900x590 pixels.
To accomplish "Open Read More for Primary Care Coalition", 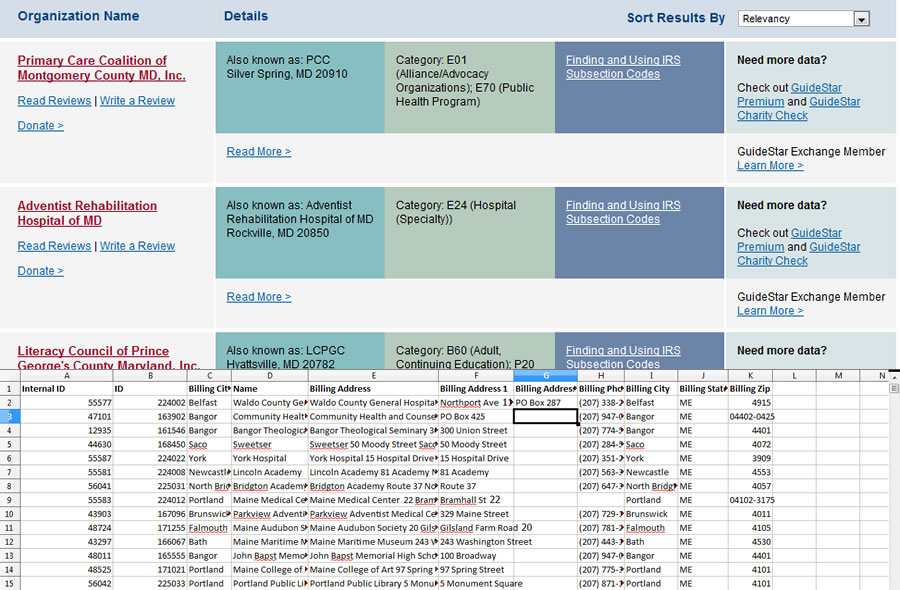I will click(259, 152).
